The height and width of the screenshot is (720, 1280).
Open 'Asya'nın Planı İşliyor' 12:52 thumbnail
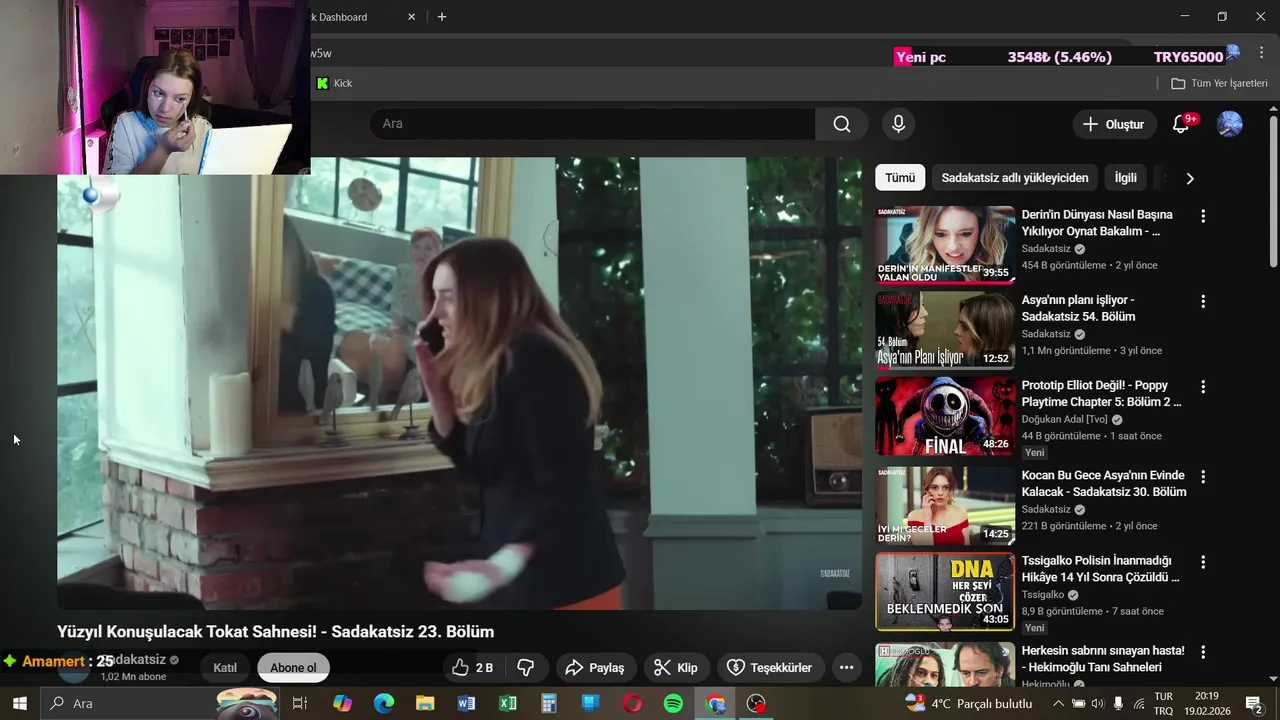point(945,330)
